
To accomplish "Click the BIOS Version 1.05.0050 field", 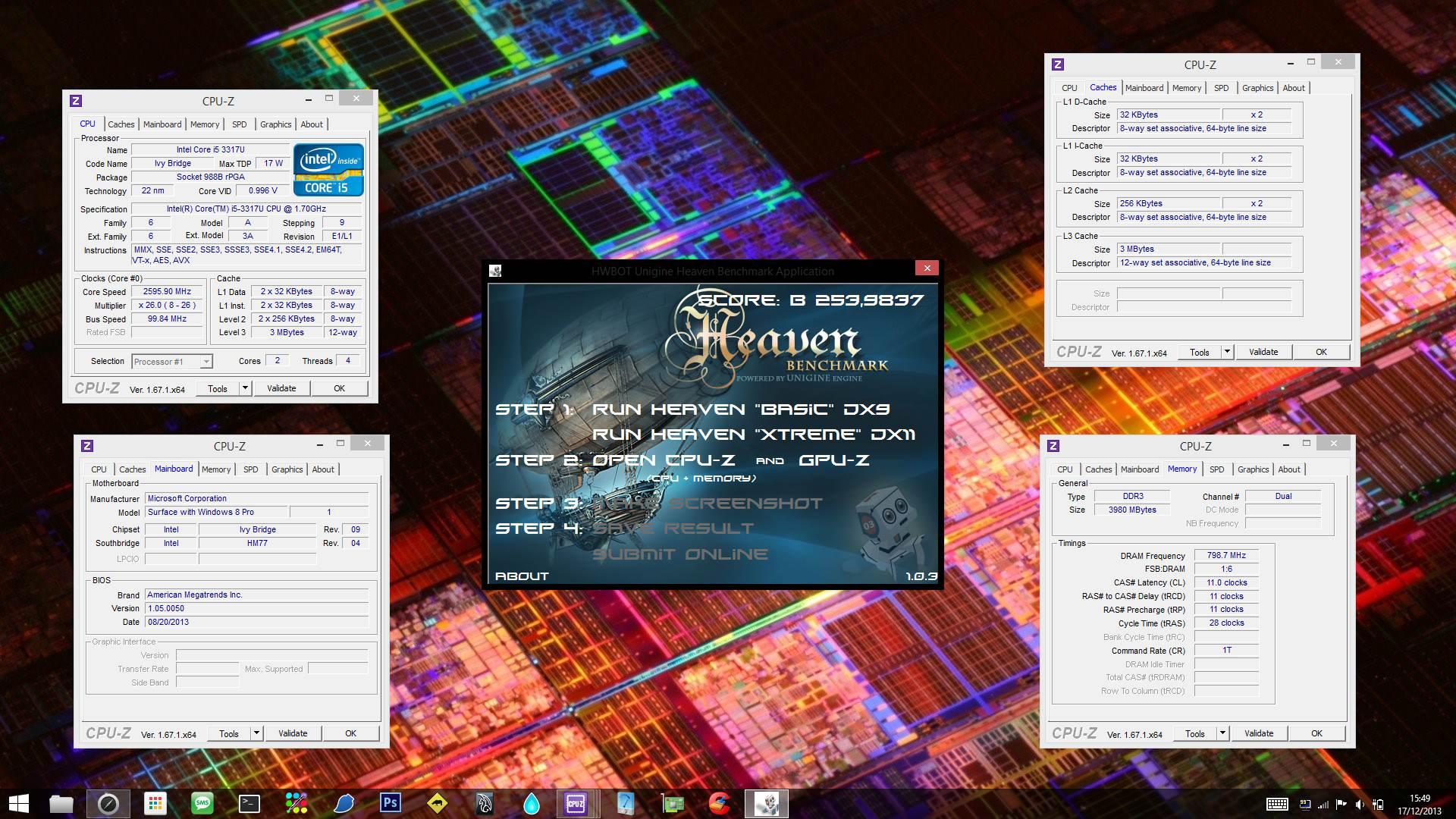I will click(257, 609).
